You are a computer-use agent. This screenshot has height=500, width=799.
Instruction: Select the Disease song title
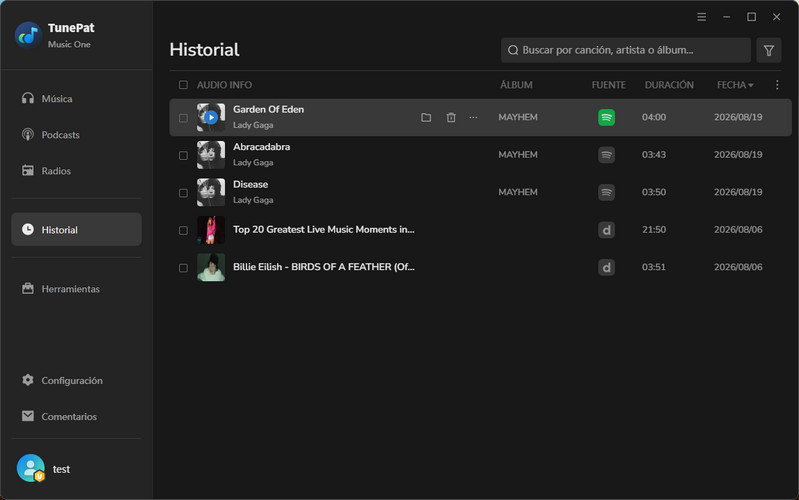(250, 184)
